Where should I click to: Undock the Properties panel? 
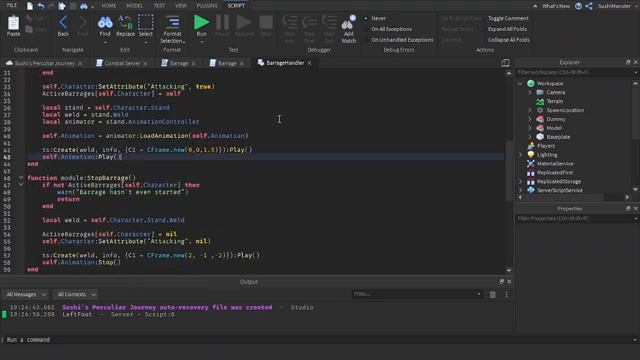[628, 209]
